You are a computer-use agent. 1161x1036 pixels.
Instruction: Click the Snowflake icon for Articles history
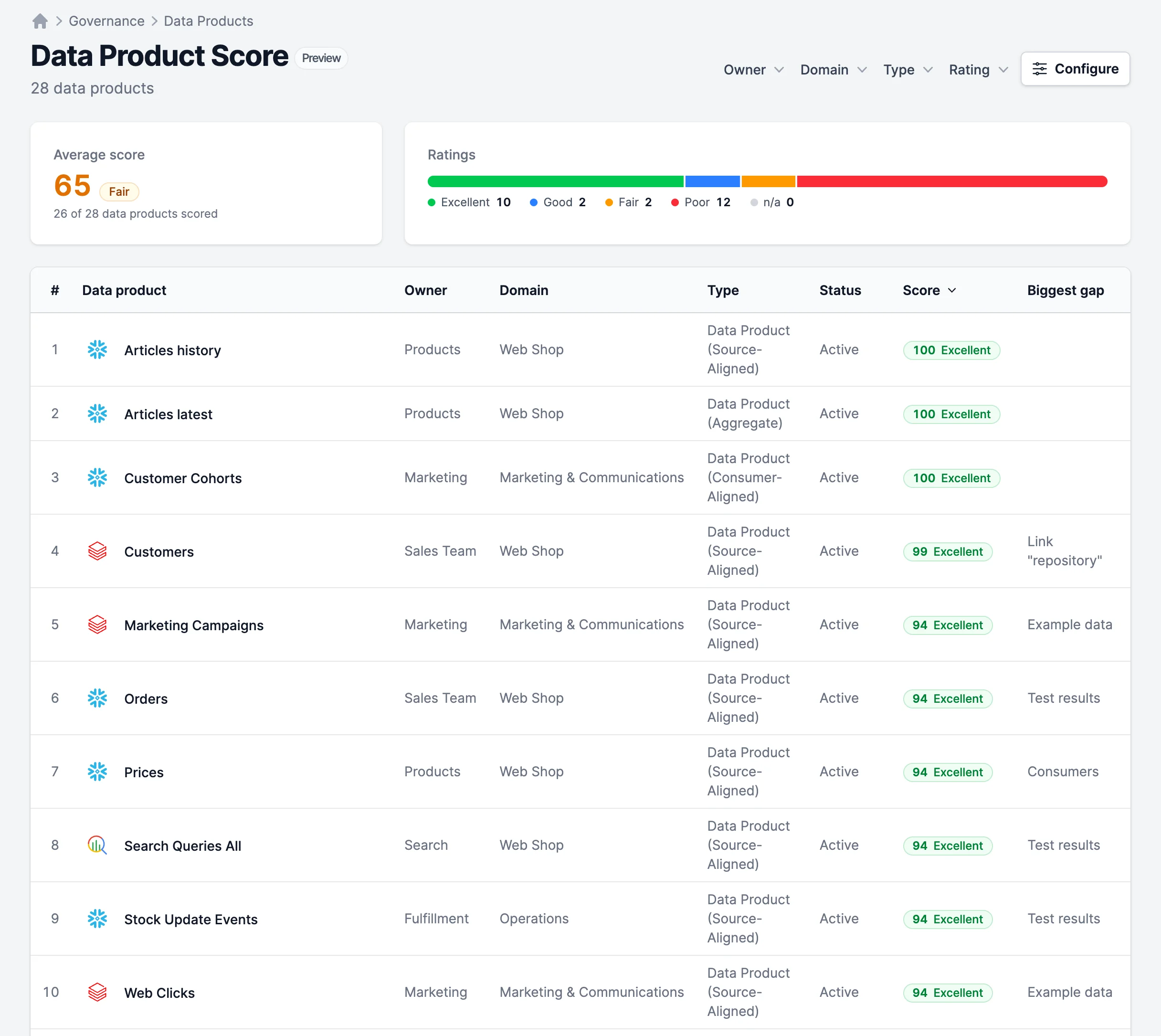point(97,349)
